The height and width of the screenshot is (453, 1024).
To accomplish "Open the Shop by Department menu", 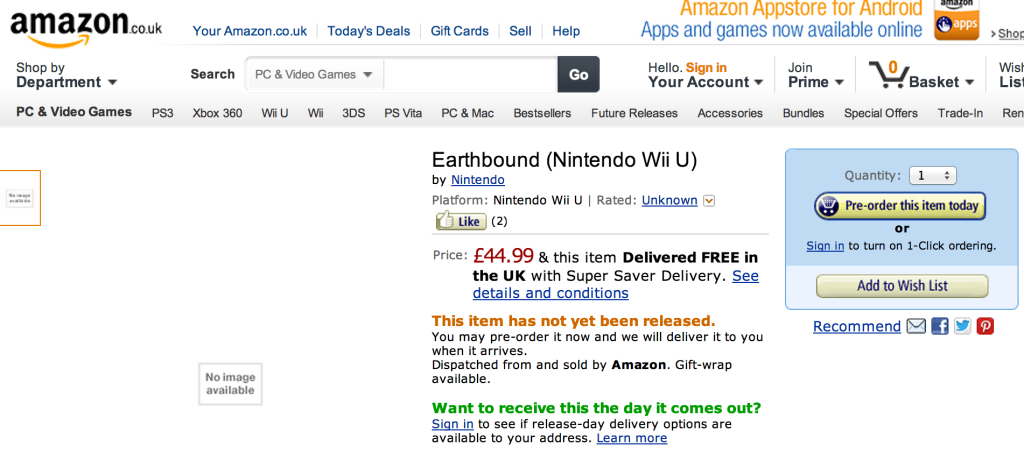I will click(66, 74).
